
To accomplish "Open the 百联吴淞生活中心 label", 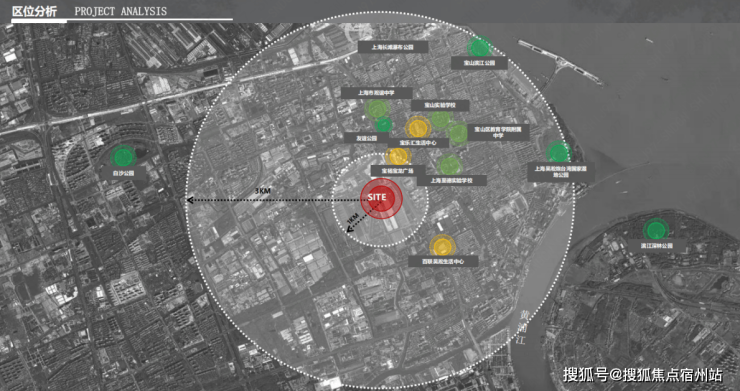I will click(x=443, y=261).
